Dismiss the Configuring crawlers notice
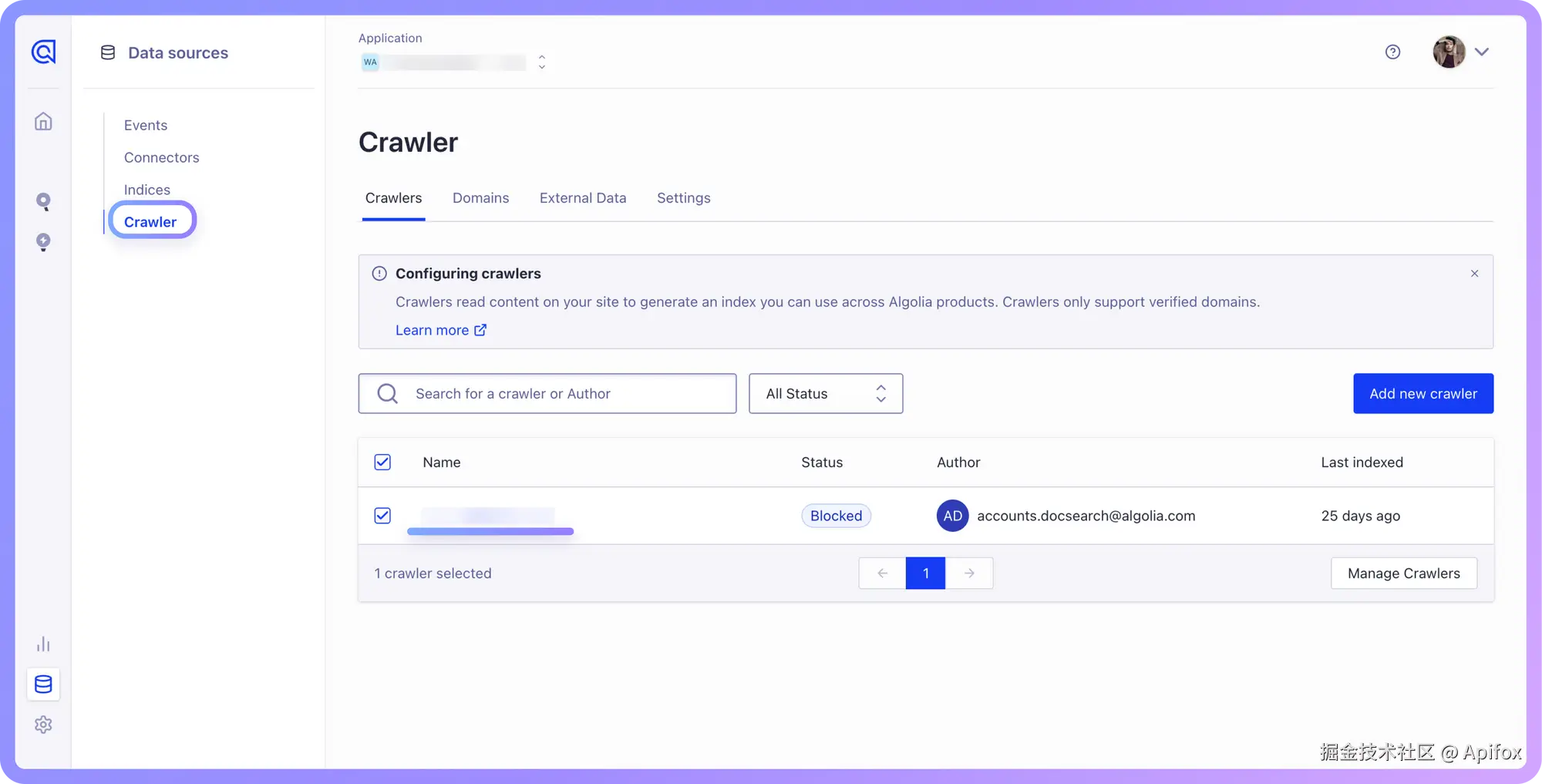Screen dimensions: 1542x784 1474,274
